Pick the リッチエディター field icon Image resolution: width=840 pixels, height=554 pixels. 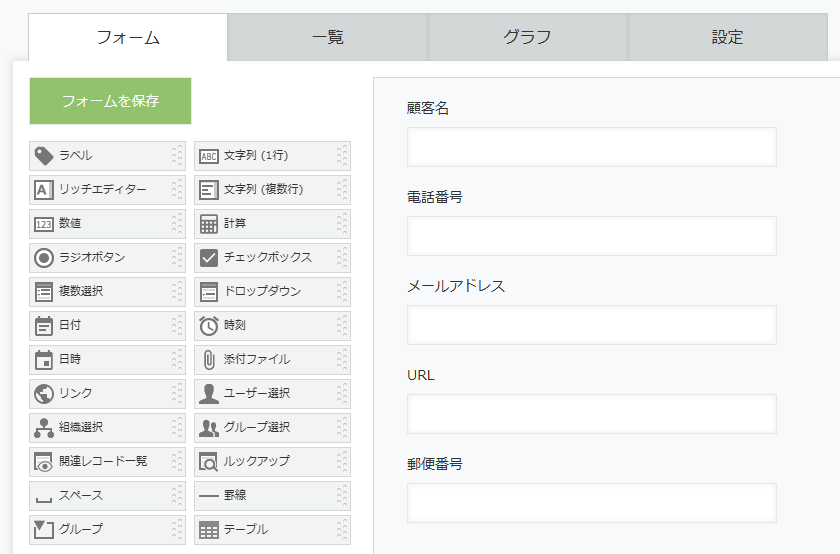[x=44, y=190]
